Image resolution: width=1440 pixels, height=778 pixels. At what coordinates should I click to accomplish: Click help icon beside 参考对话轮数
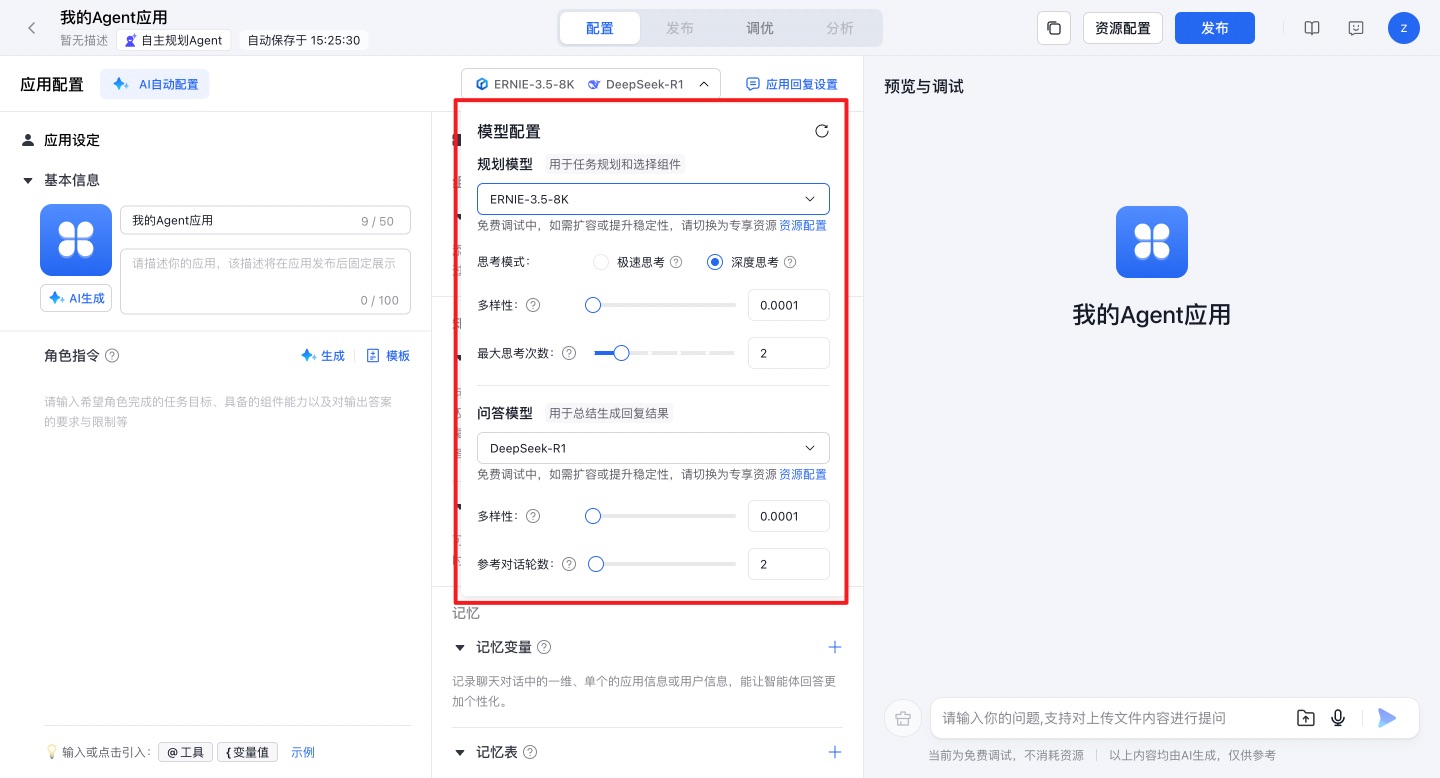569,564
